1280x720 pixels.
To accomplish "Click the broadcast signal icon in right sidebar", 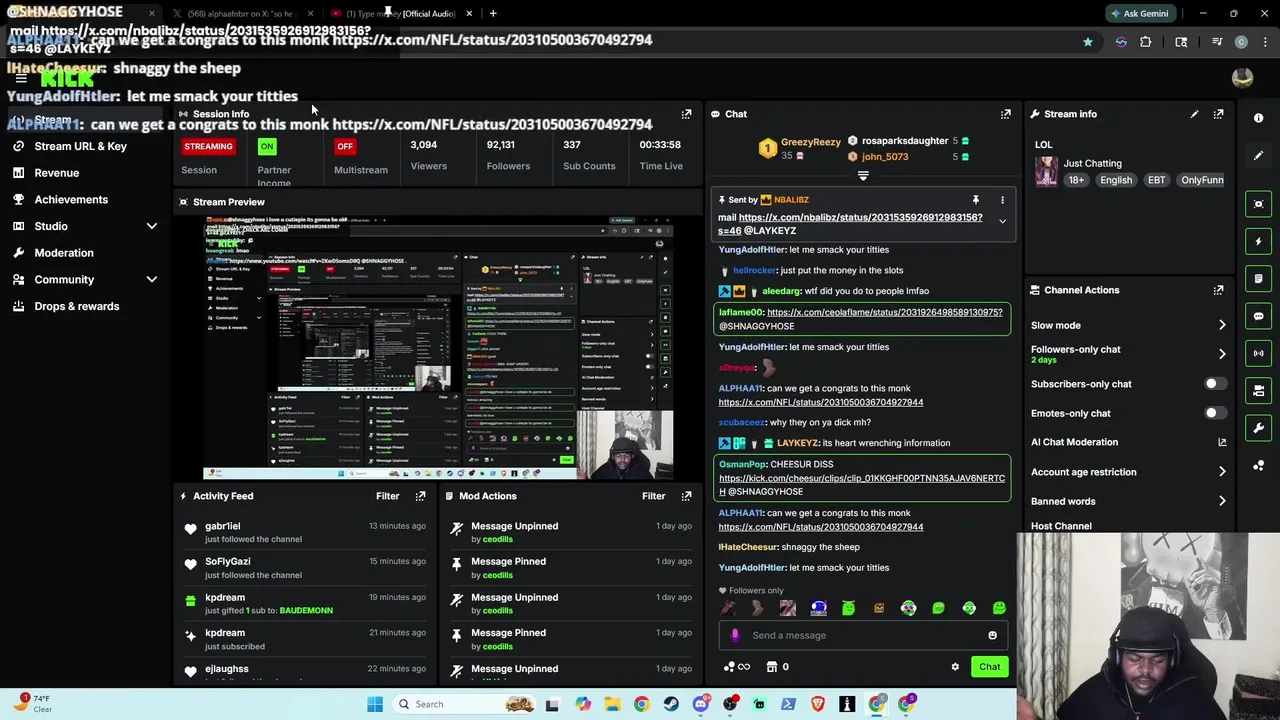I will pos(1259,353).
